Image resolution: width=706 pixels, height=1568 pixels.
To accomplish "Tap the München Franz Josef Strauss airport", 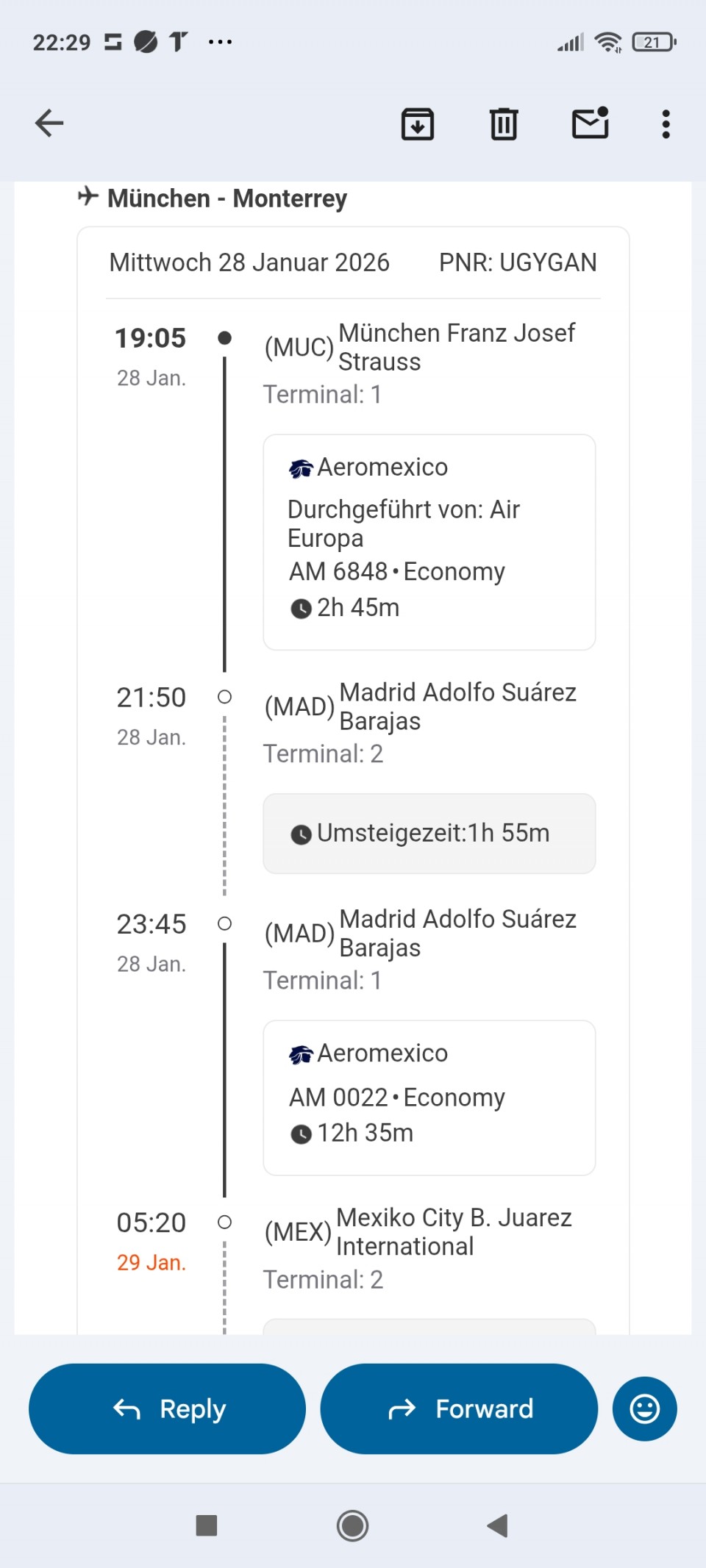I will point(456,347).
